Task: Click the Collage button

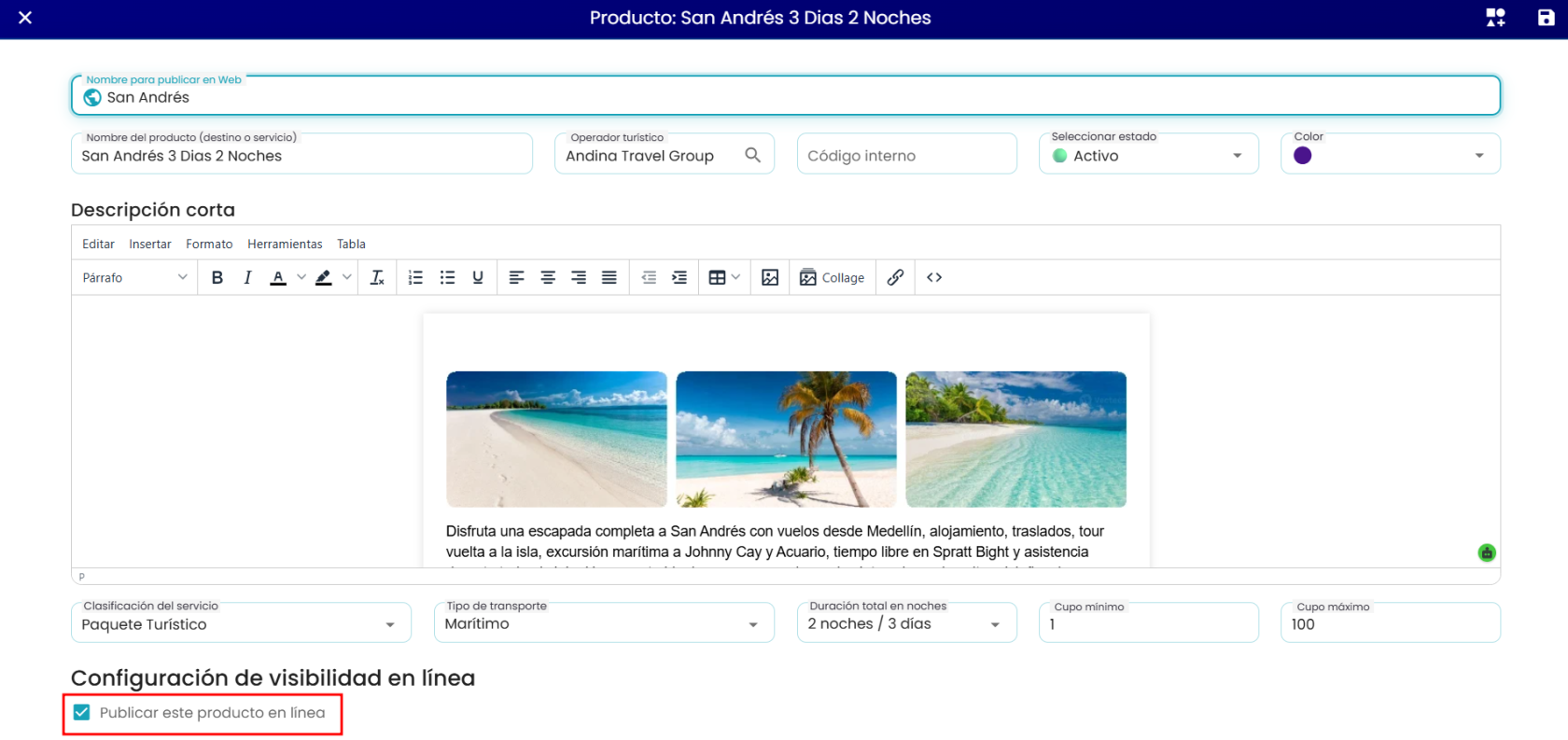Action: click(x=833, y=277)
